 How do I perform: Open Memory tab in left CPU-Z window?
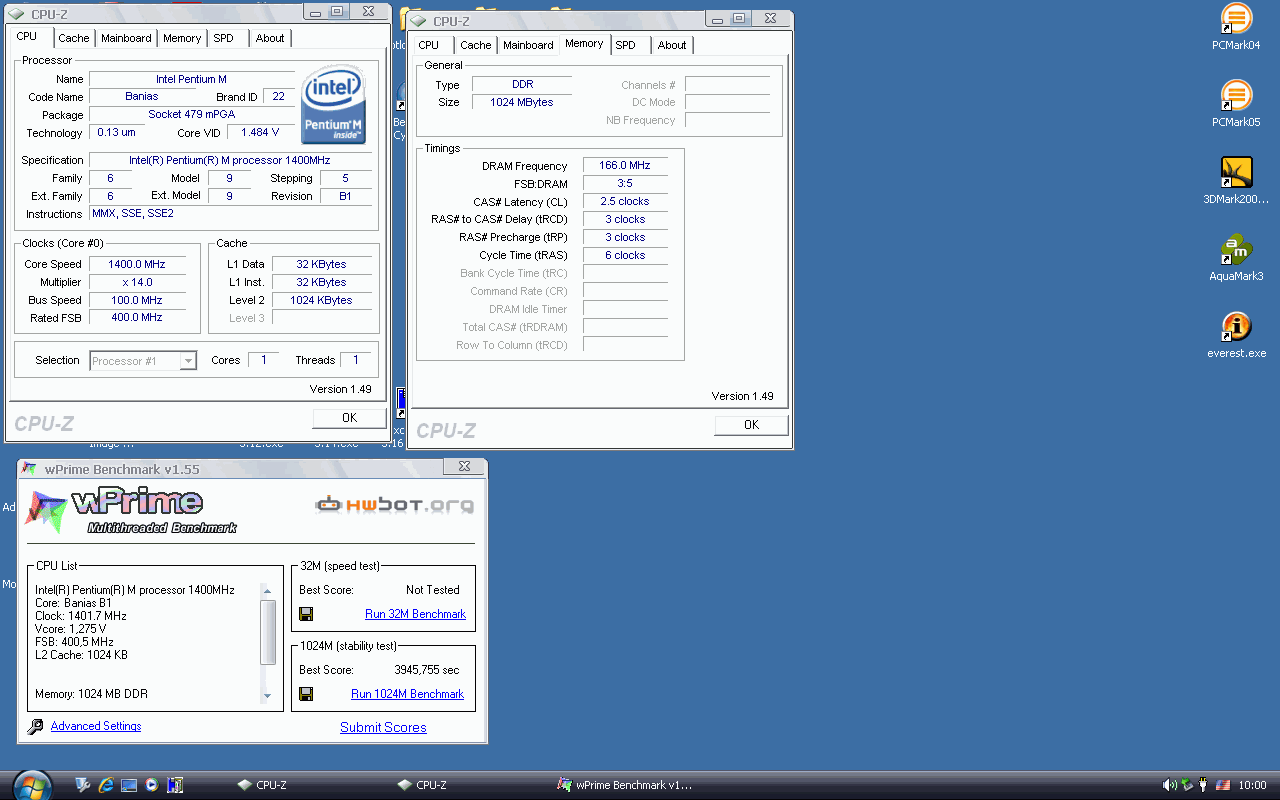[x=182, y=38]
